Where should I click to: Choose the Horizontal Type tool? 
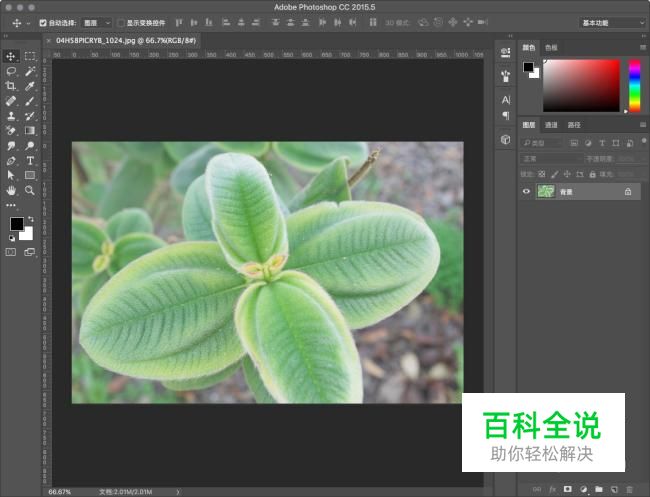pos(30,160)
